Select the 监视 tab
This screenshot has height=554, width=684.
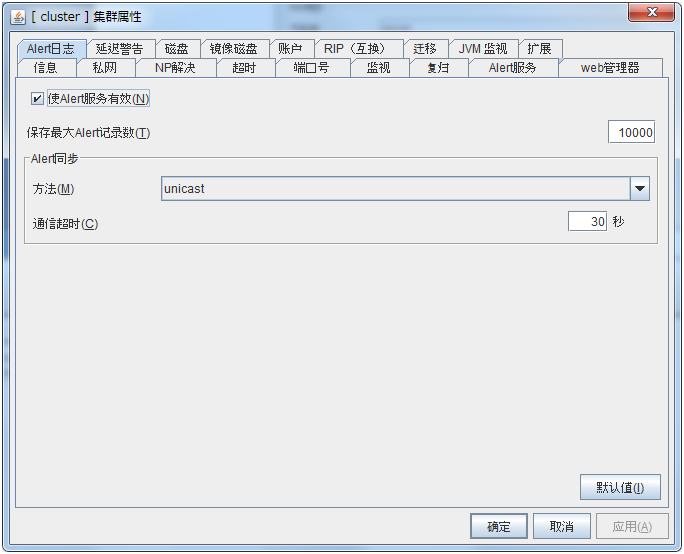coord(379,68)
